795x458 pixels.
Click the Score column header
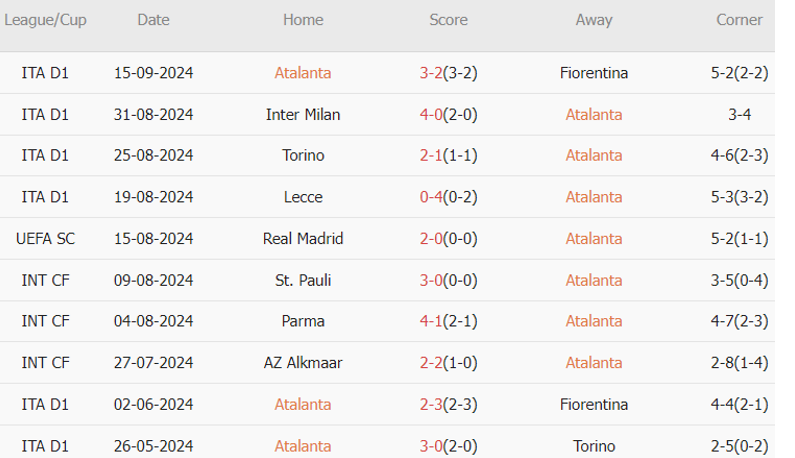point(448,20)
